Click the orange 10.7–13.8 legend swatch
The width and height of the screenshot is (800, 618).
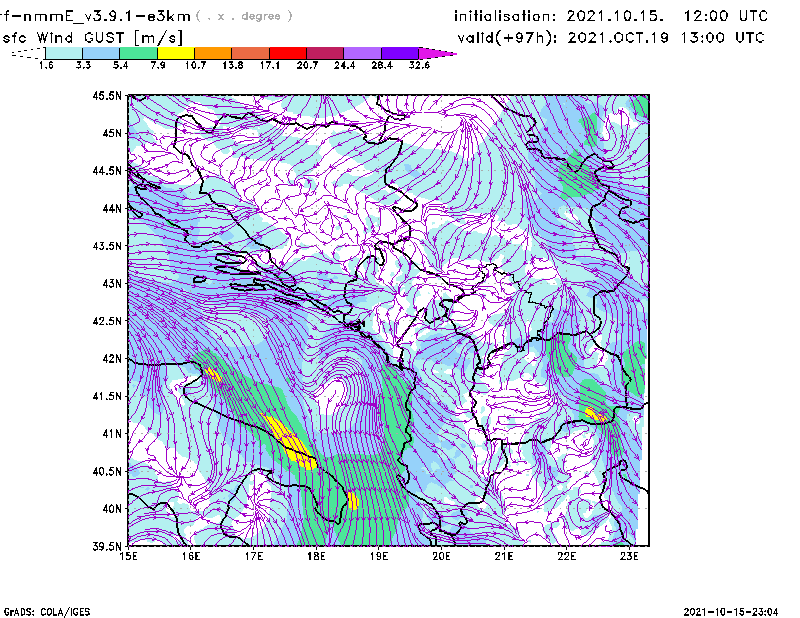click(x=213, y=53)
